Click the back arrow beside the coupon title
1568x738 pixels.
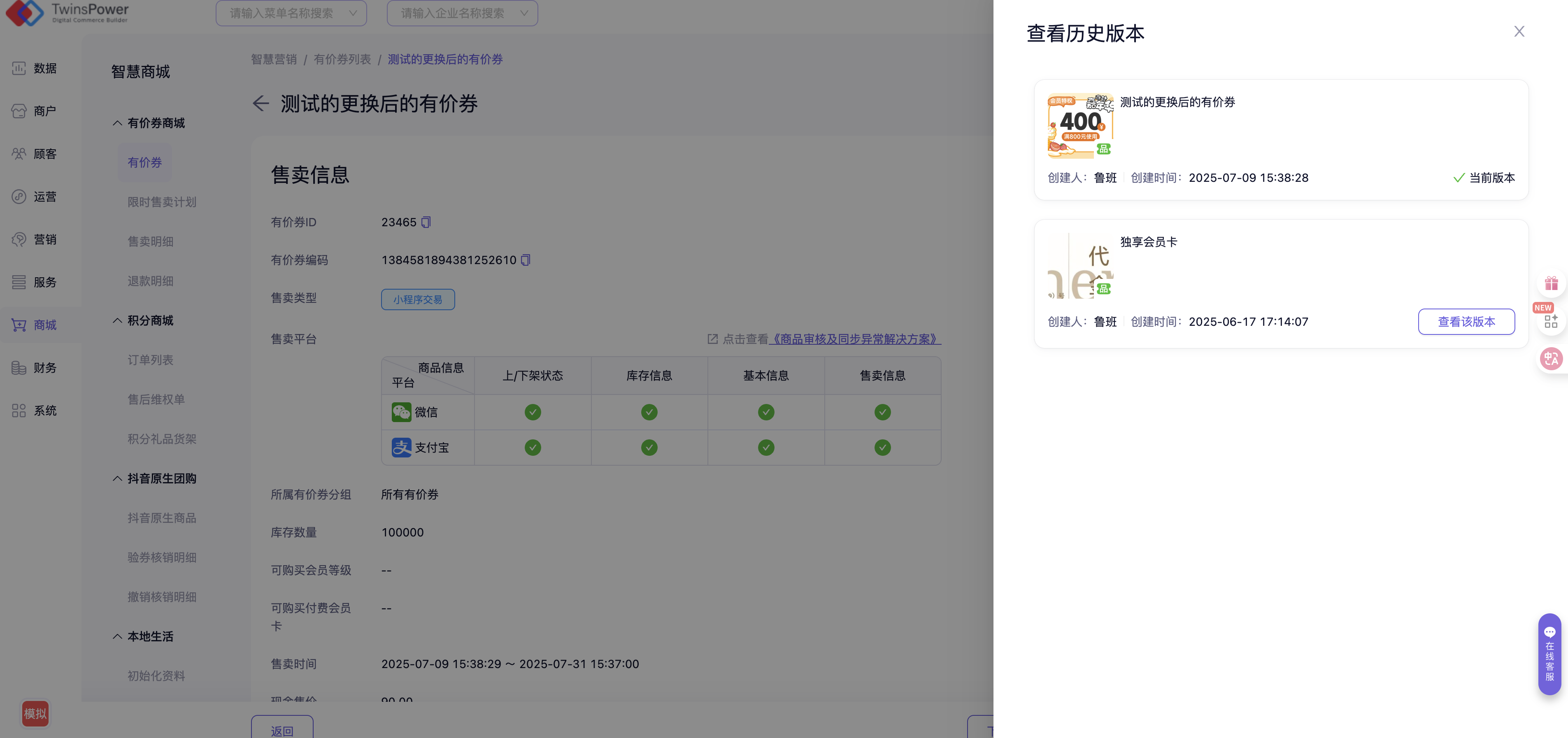(261, 103)
